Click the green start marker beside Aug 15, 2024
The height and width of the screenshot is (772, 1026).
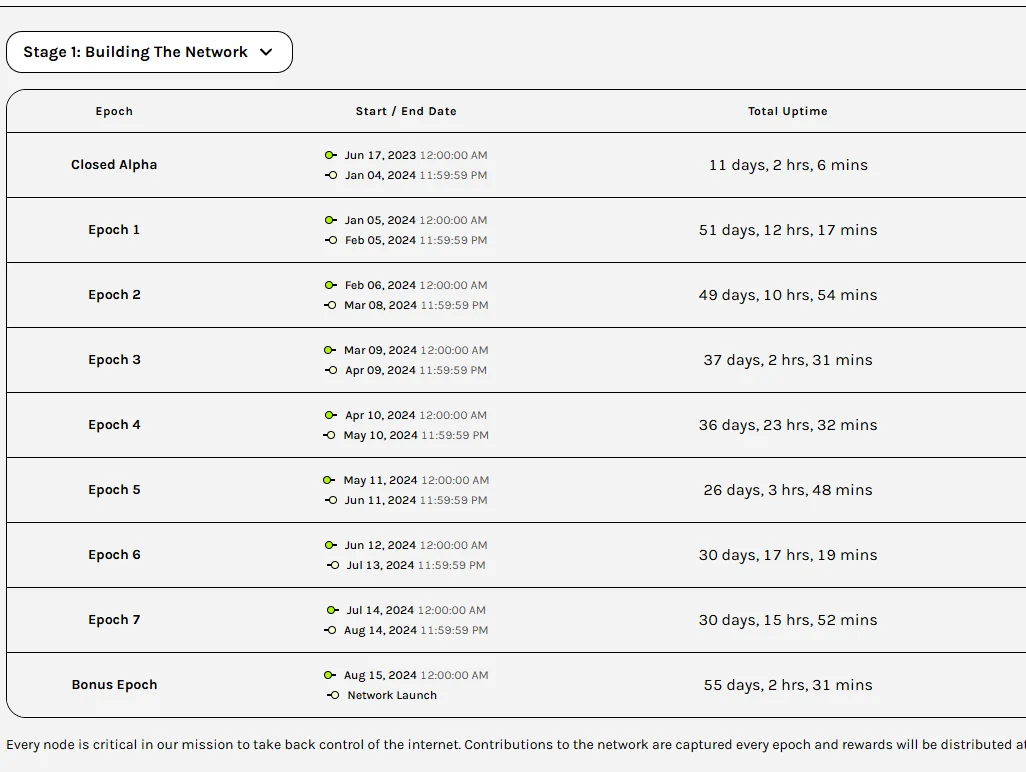coord(330,675)
